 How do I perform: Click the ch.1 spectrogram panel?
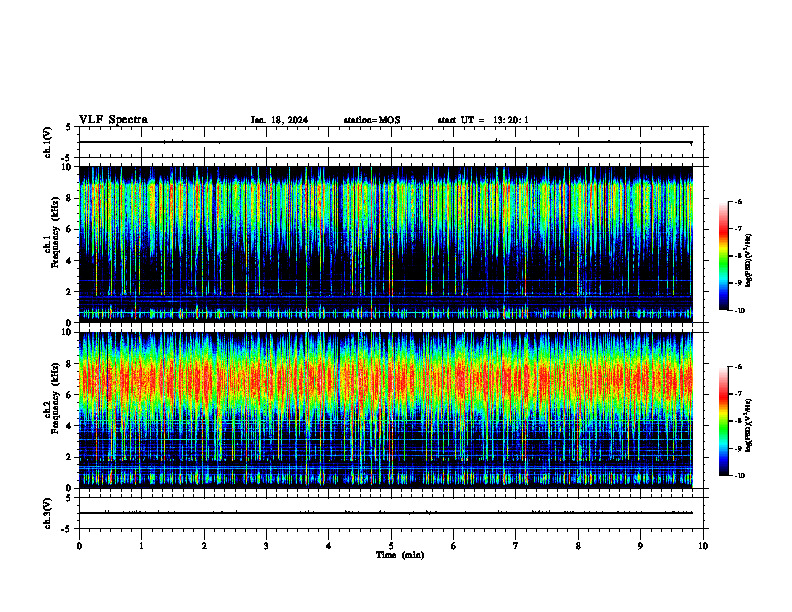(x=385, y=244)
